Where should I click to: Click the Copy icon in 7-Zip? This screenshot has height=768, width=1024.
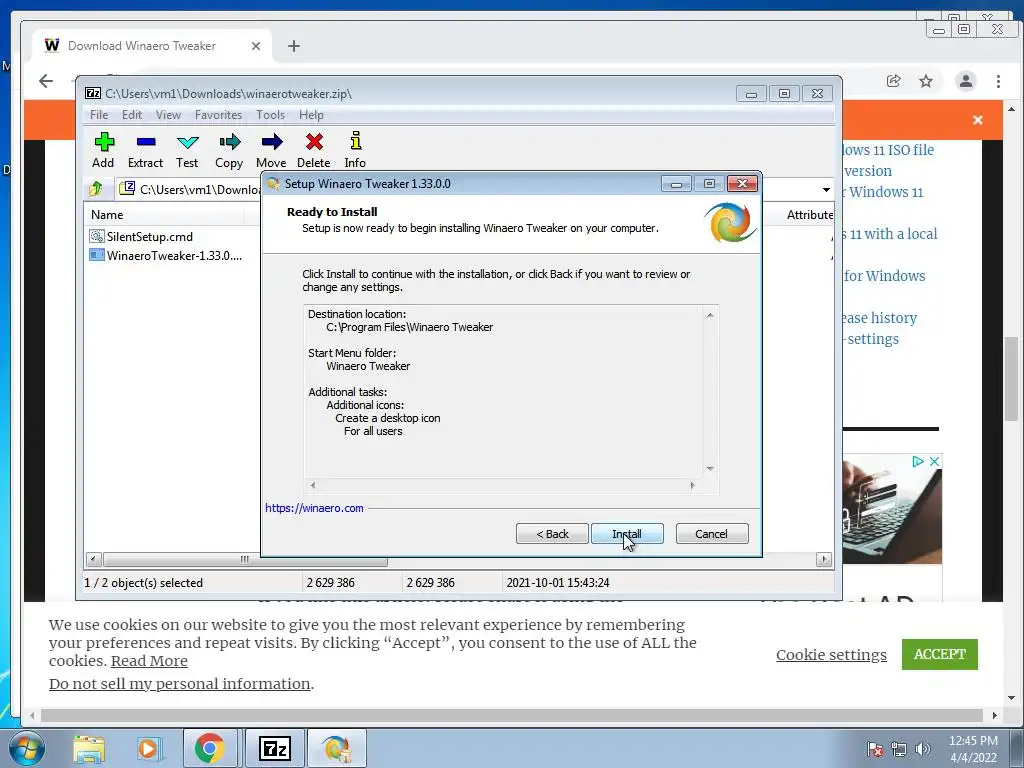pos(229,150)
